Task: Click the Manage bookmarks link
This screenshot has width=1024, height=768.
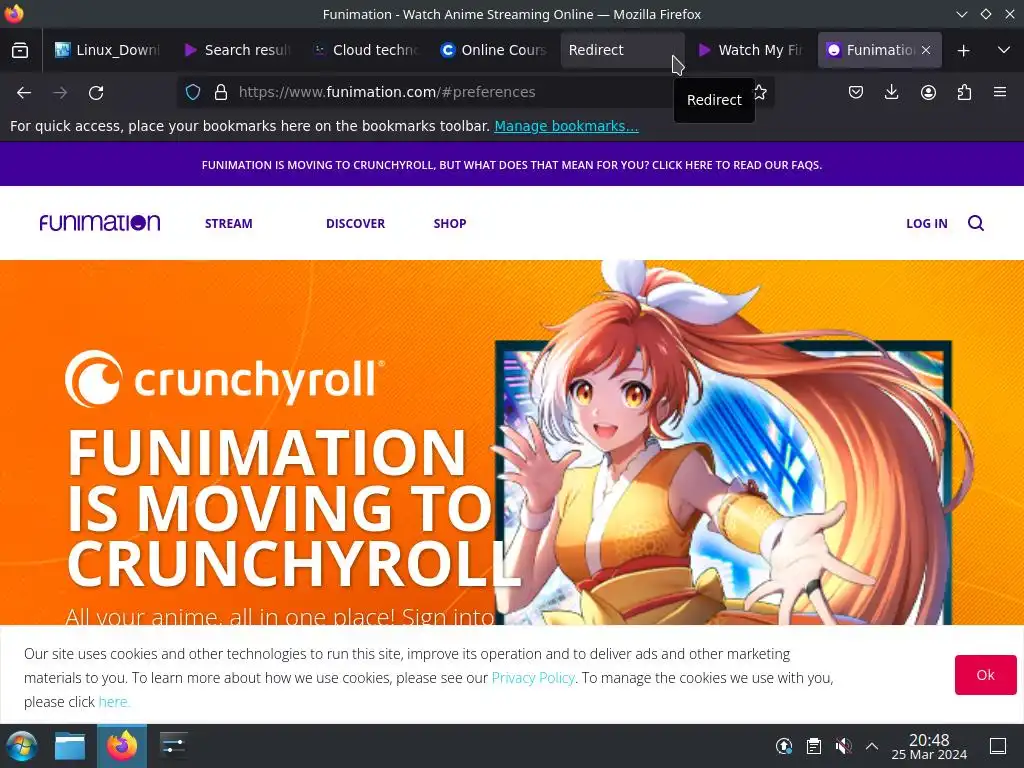Action: (x=566, y=126)
